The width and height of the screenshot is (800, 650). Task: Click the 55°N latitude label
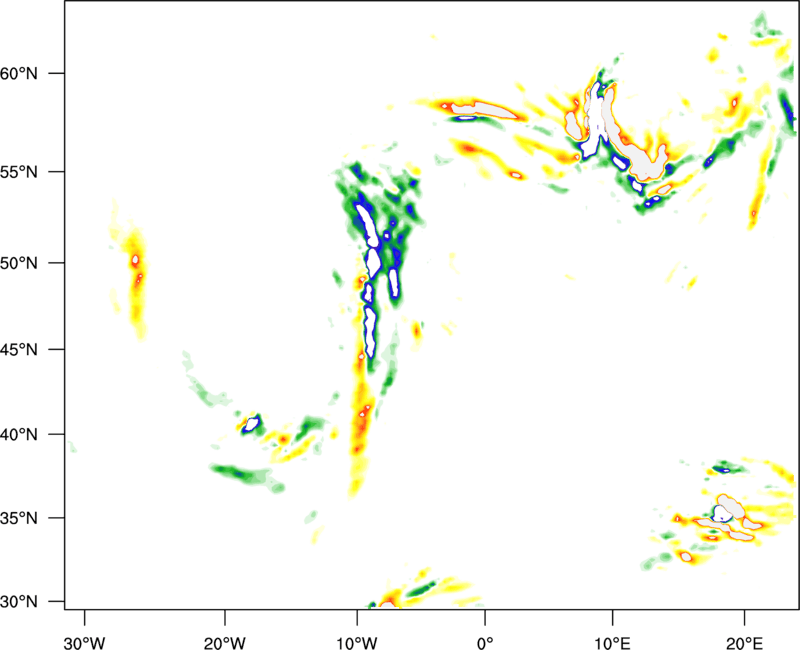coord(19,172)
